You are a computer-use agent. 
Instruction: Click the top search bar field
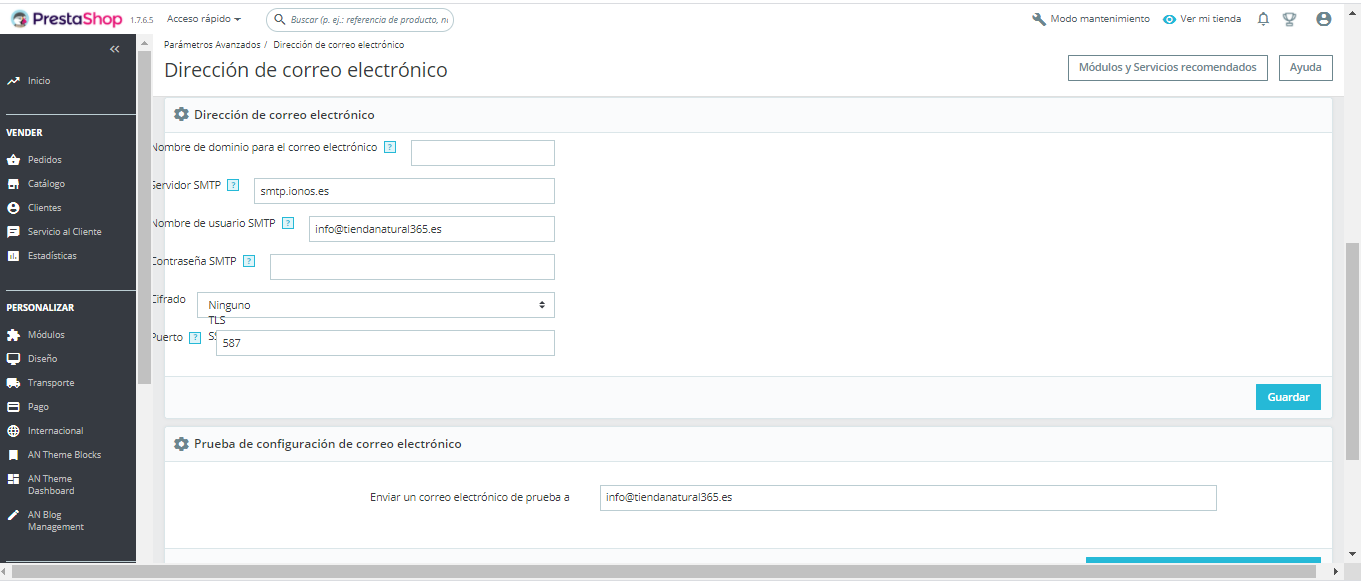360,19
